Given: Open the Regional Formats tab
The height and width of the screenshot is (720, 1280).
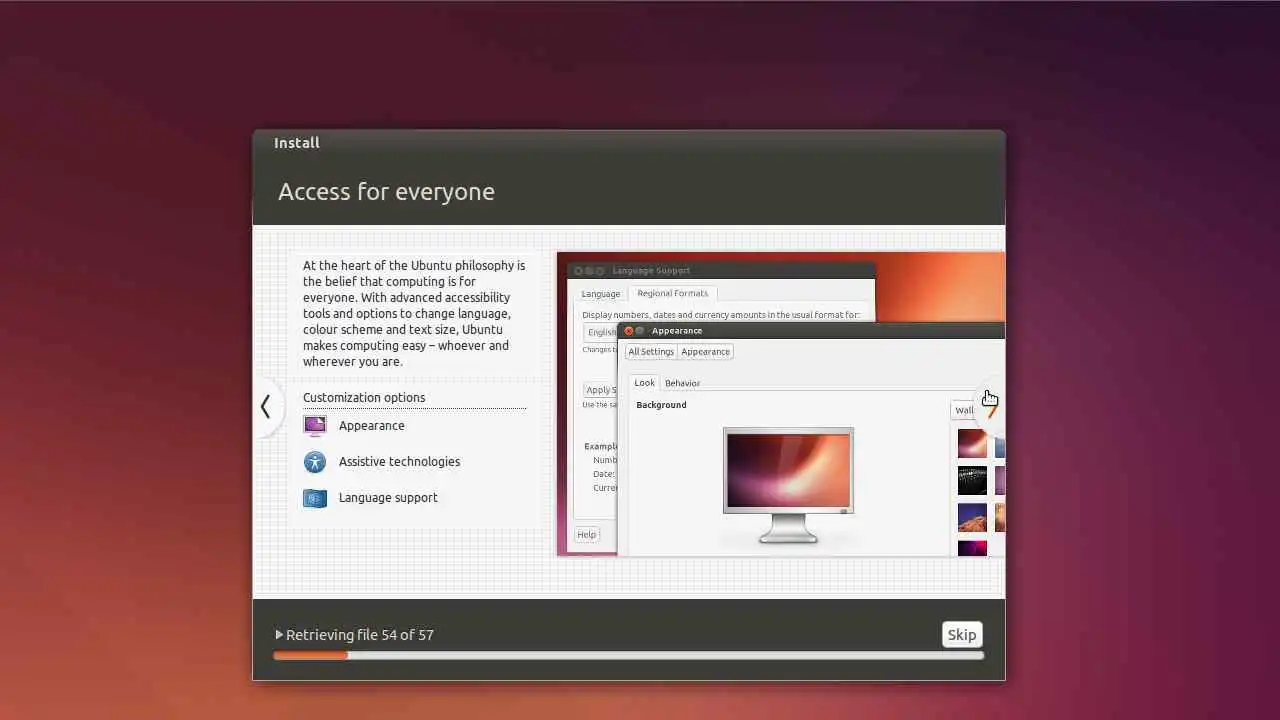Looking at the screenshot, I should (x=672, y=293).
